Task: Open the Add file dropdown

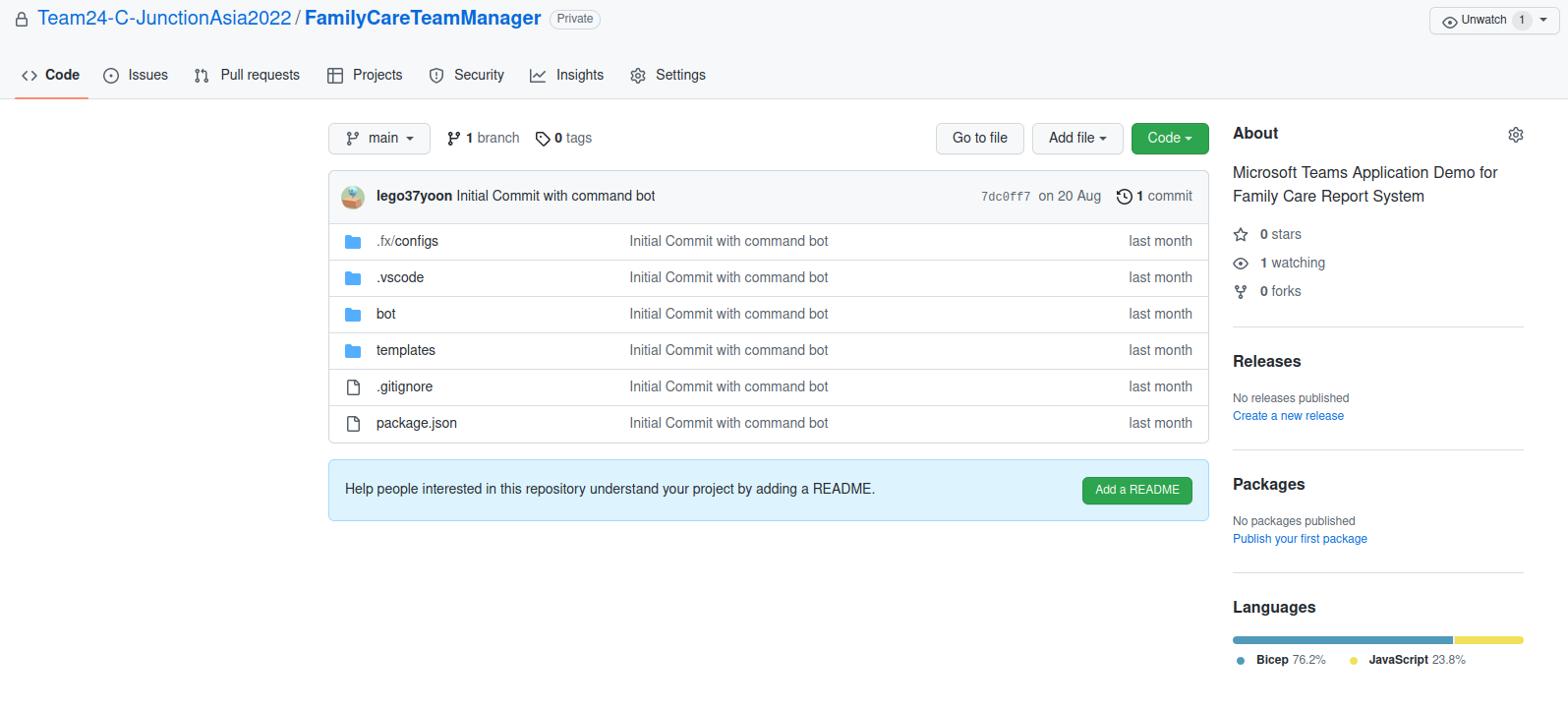Action: 1077,139
